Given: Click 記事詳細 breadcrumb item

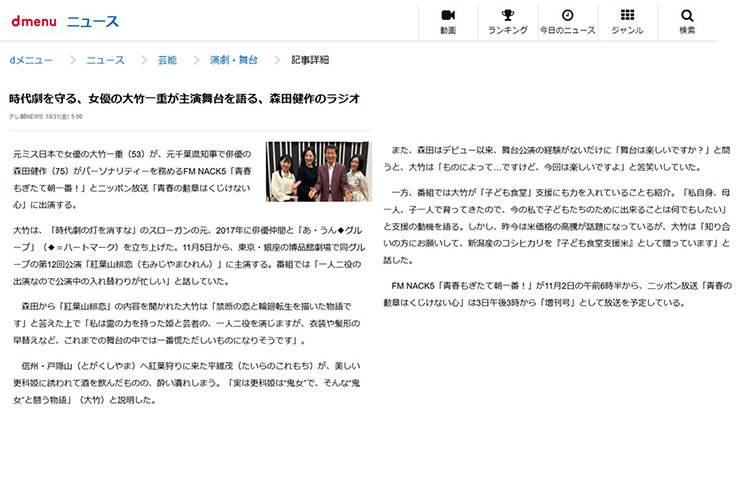Looking at the screenshot, I should click(310, 61).
